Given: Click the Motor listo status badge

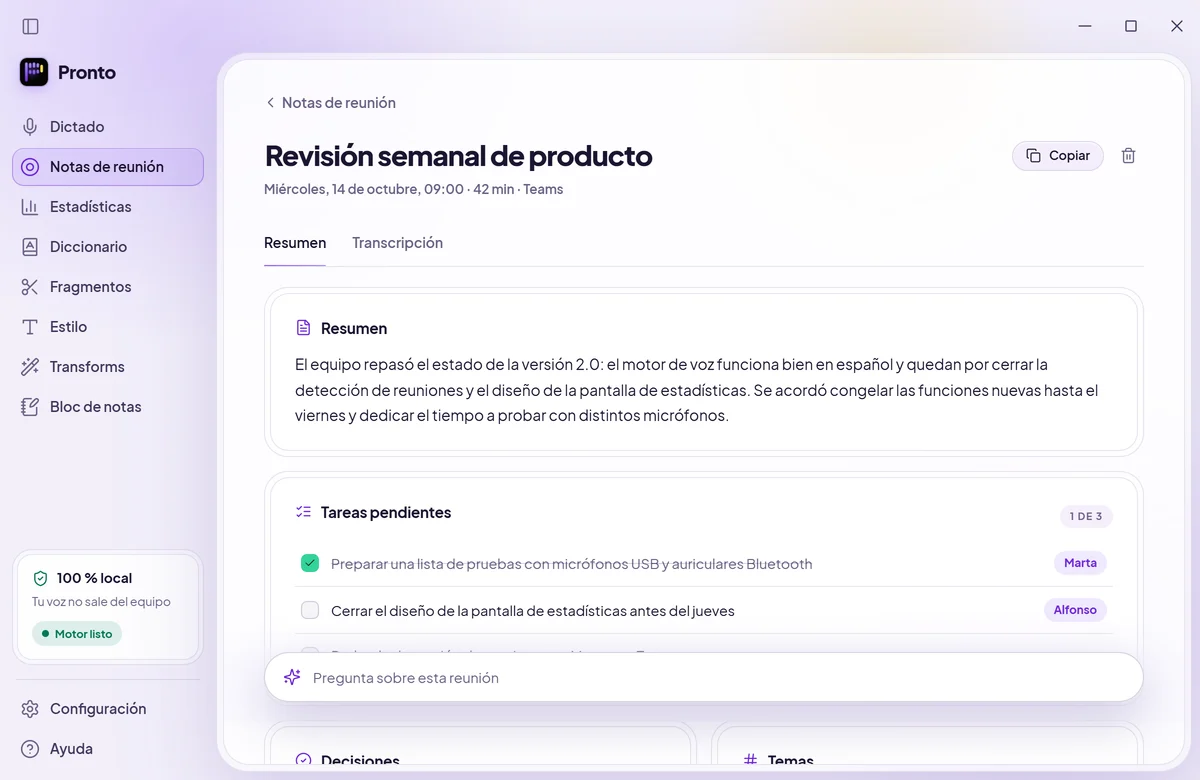Looking at the screenshot, I should pyautogui.click(x=77, y=634).
